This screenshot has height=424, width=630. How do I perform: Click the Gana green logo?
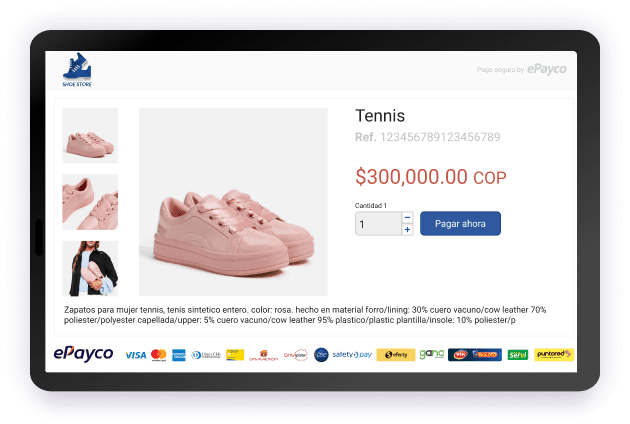(x=432, y=354)
